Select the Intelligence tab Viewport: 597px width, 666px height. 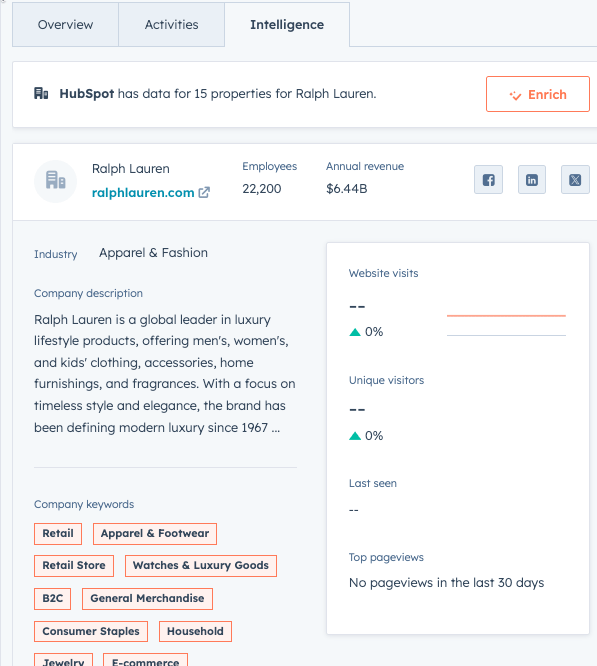click(x=287, y=25)
